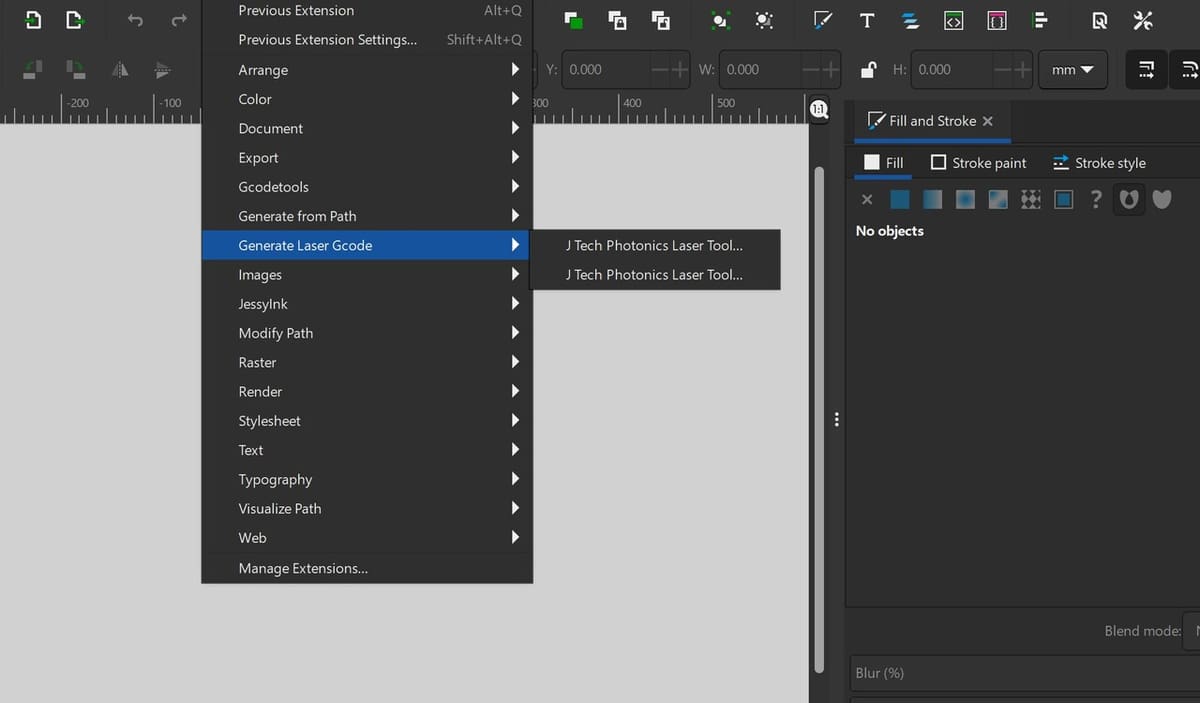Unset the paint with question mark icon

[x=1097, y=199]
